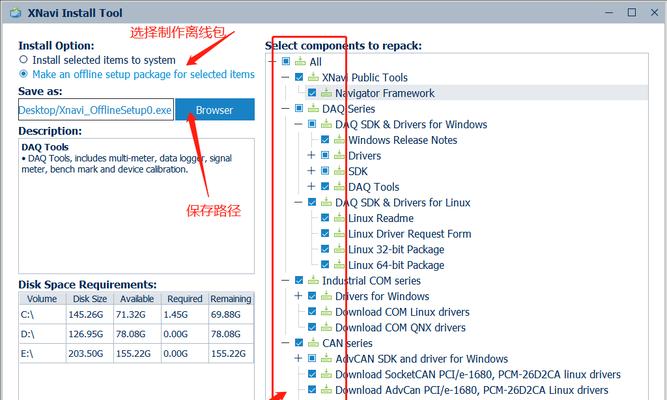Click the install icon beside Industrial COM series

(313, 280)
